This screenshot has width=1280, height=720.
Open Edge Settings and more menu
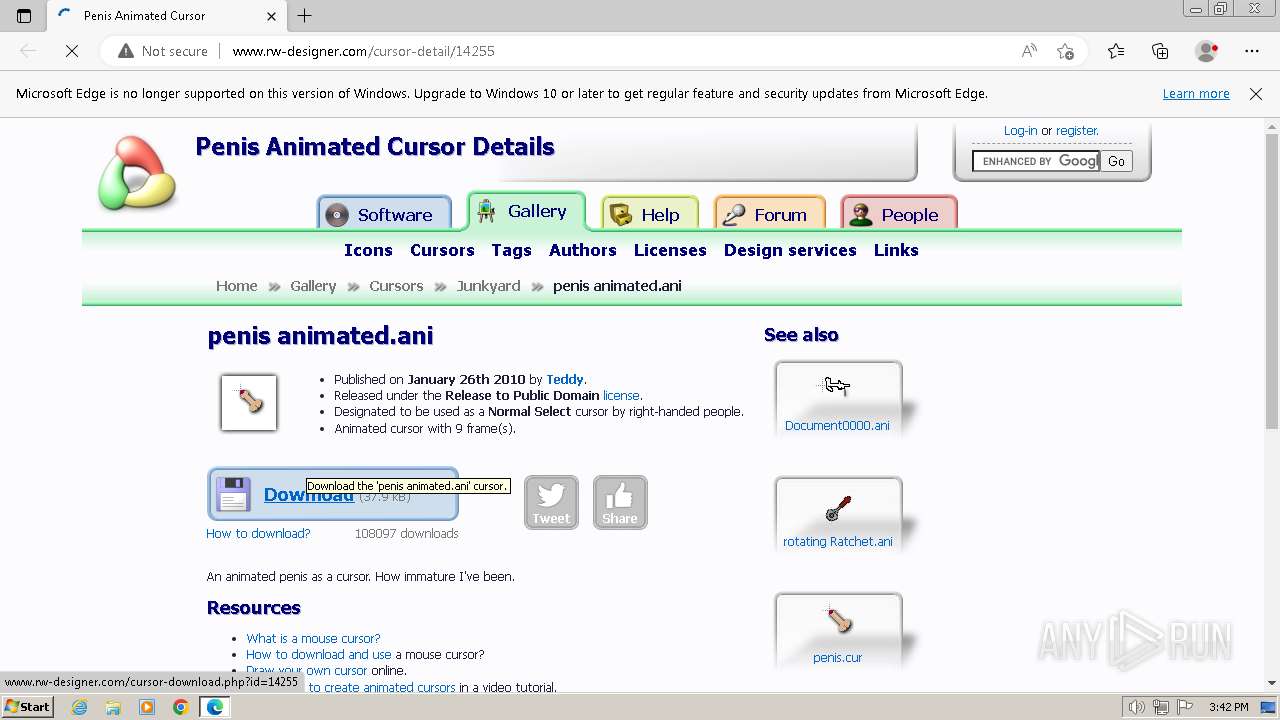click(1252, 51)
